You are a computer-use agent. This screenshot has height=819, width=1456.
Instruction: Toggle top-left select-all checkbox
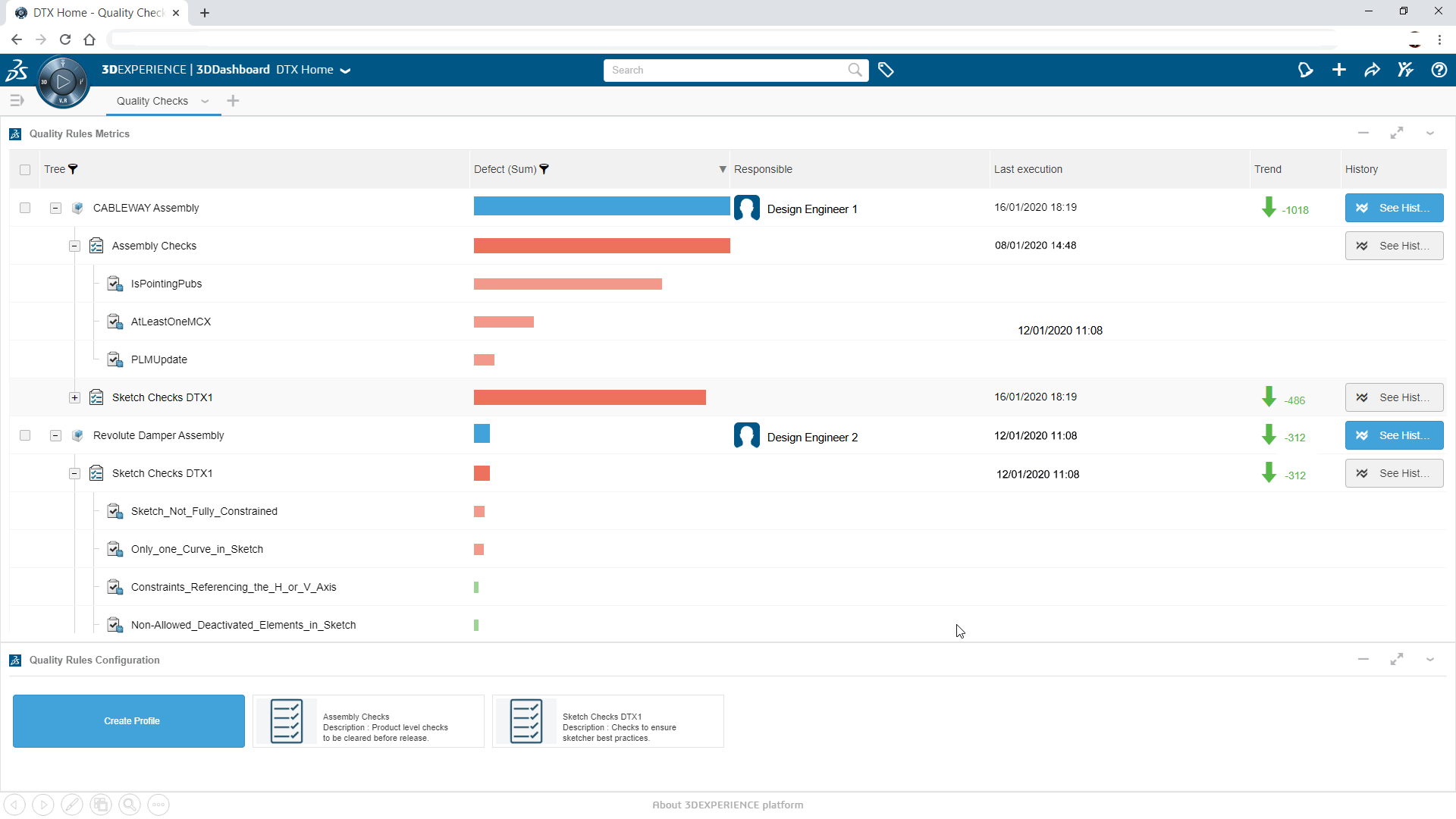click(x=25, y=170)
